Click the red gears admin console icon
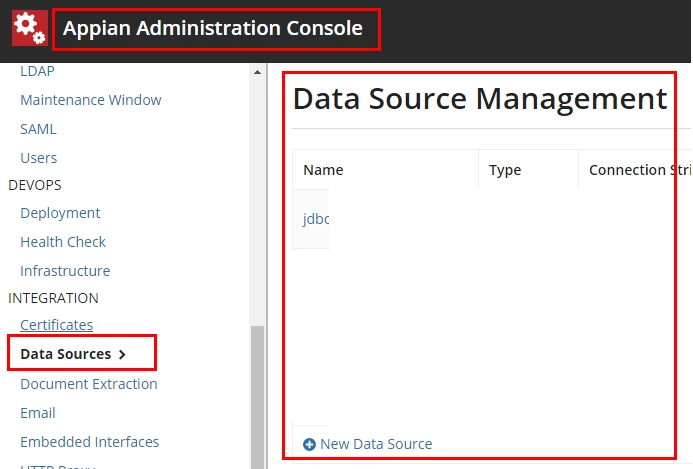This screenshot has height=469, width=693. coord(30,28)
